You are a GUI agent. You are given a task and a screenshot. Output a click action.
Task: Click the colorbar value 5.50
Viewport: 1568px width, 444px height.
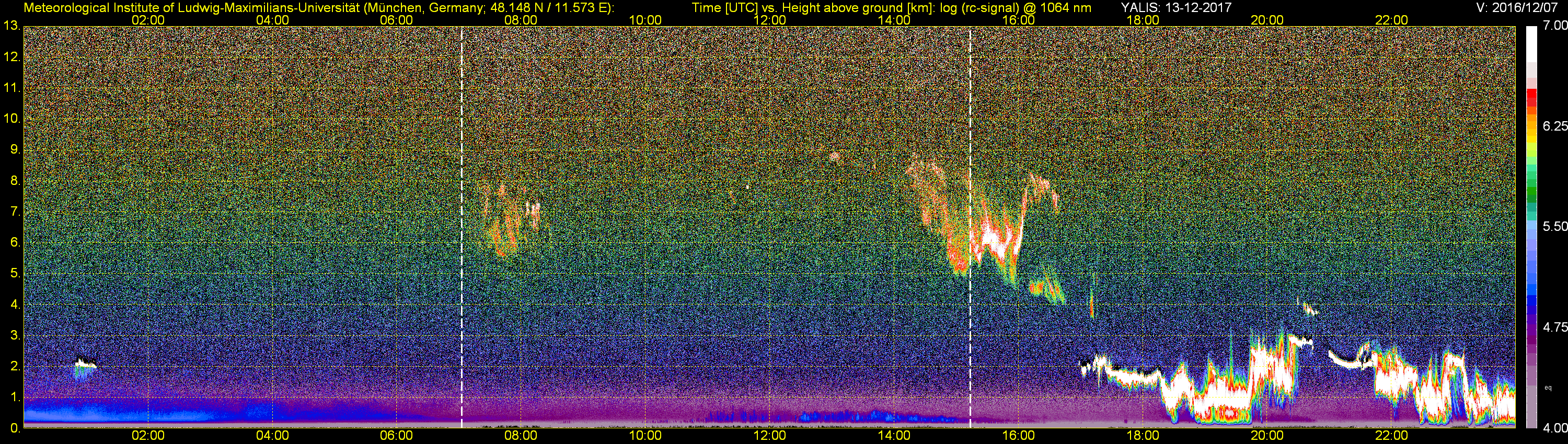pos(1554,226)
